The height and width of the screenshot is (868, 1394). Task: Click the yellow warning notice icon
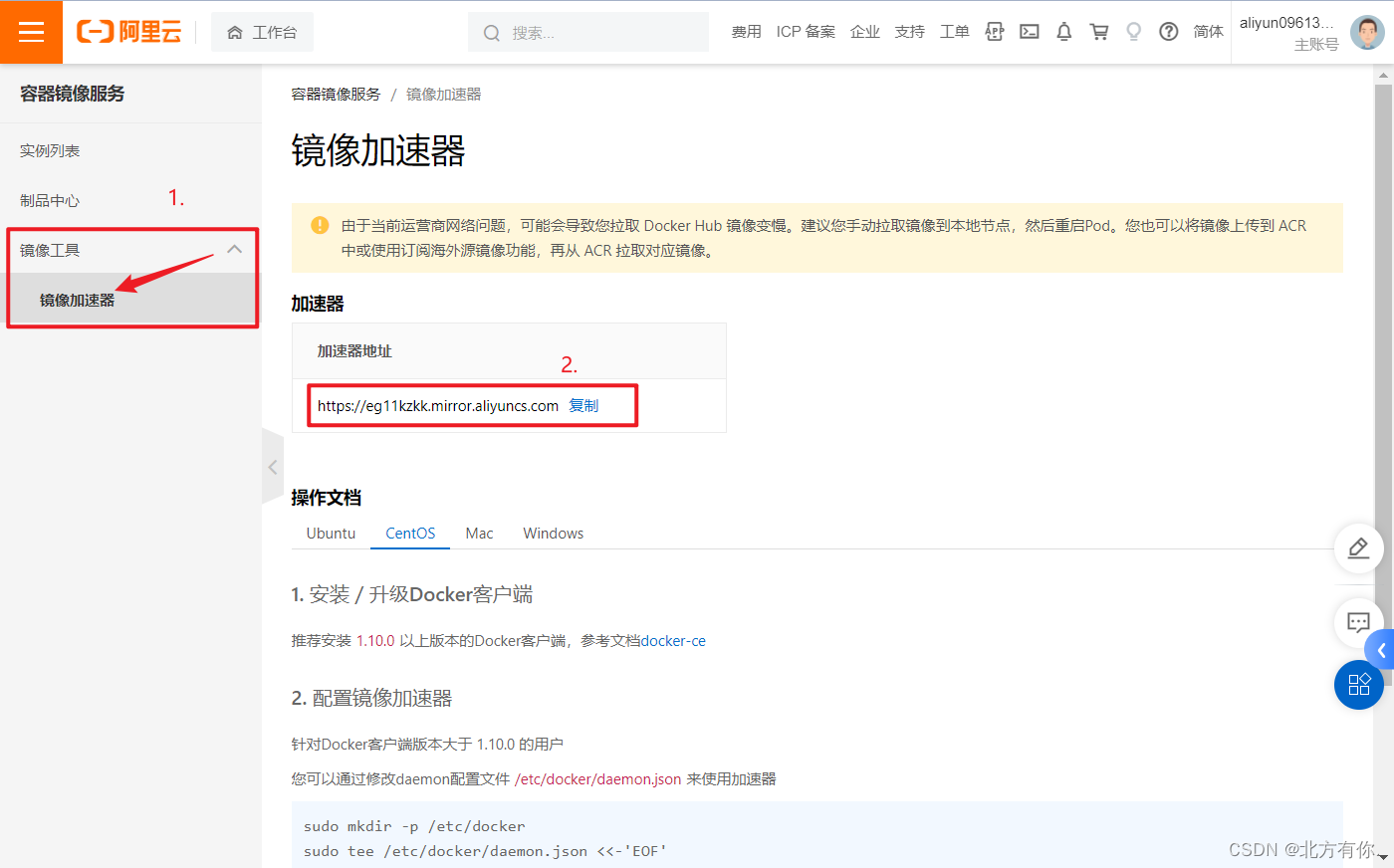320,225
